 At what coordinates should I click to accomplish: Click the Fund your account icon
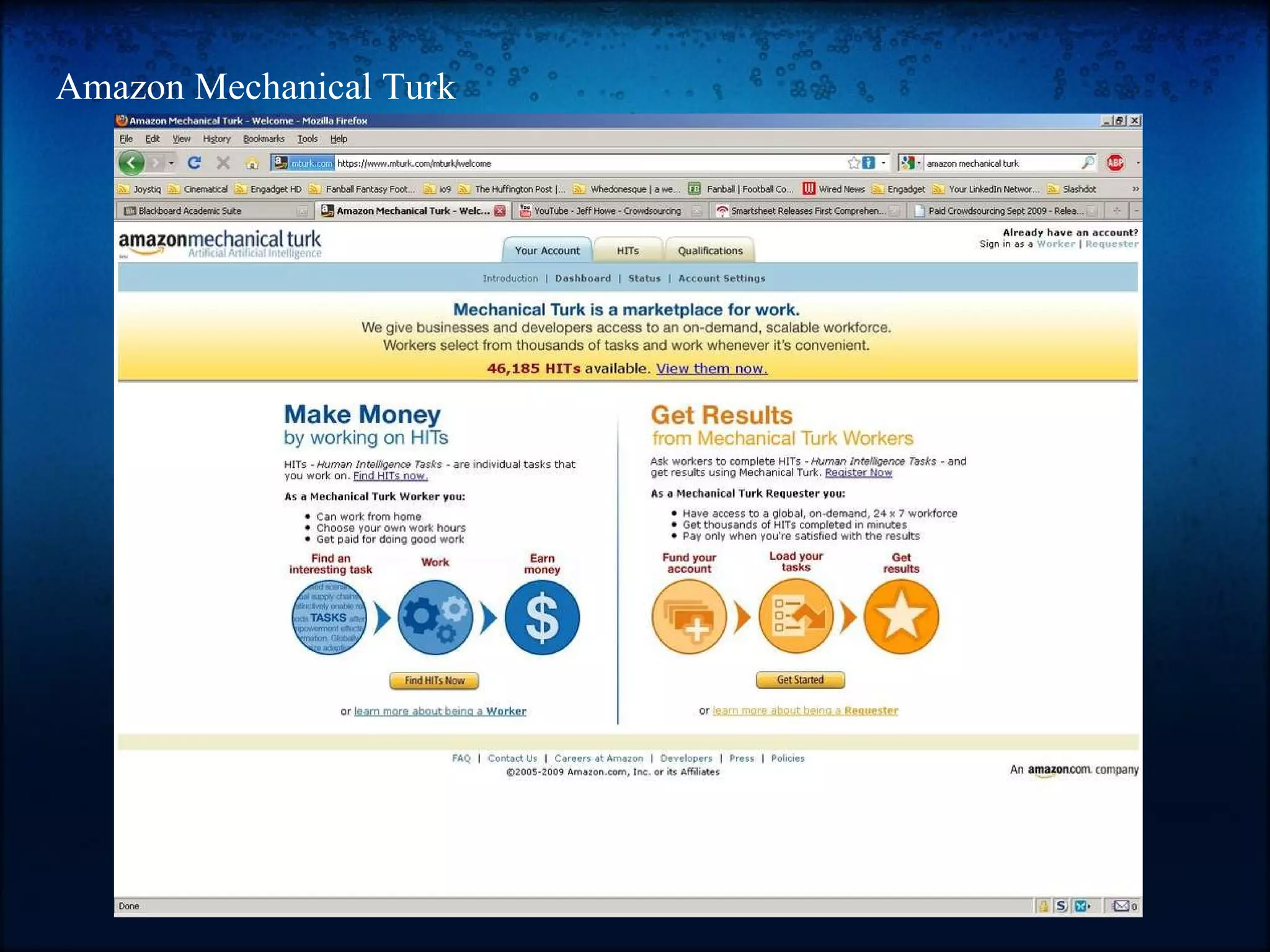(689, 617)
